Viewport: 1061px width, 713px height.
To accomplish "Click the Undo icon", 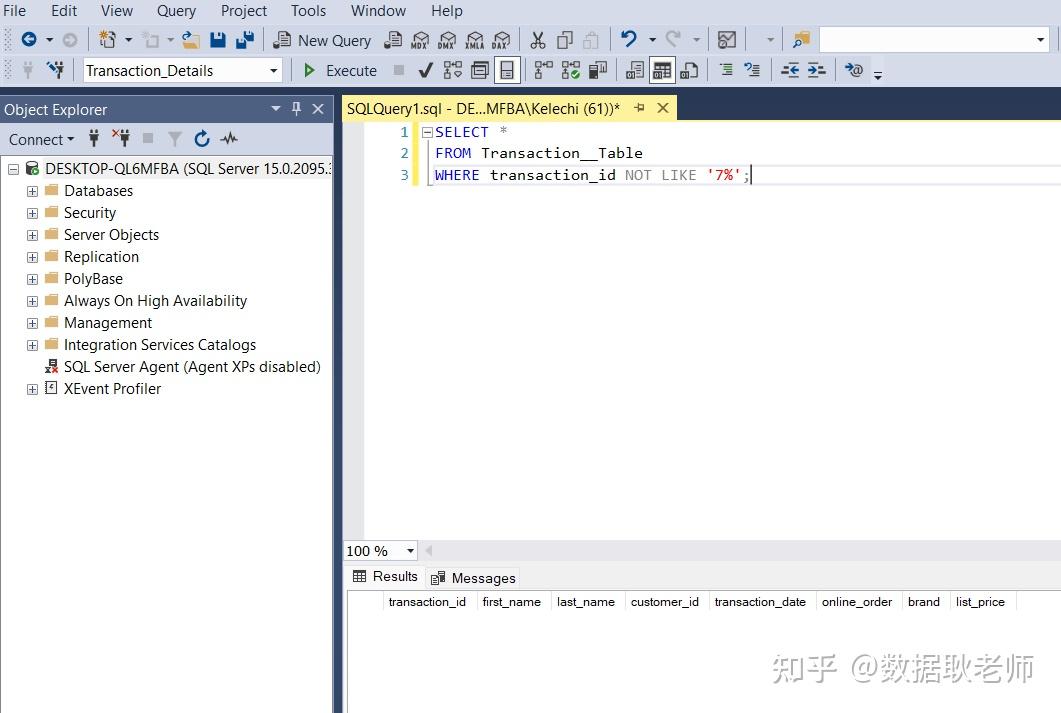I will [x=627, y=39].
